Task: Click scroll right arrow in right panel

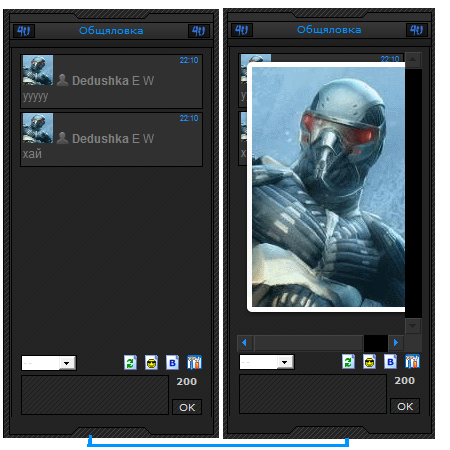Action: tap(396, 343)
